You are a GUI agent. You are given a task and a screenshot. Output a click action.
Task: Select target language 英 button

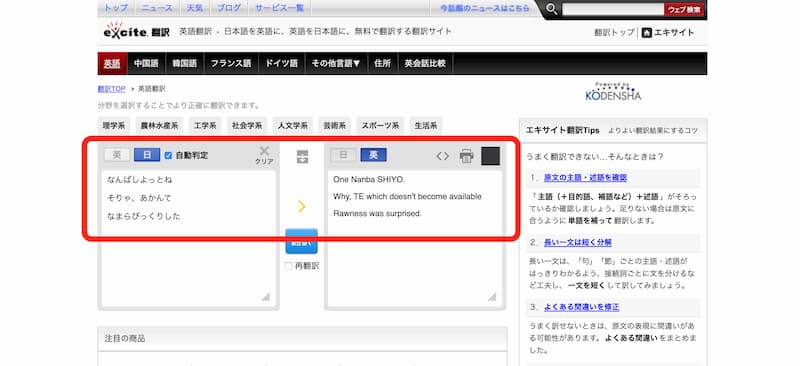[373, 155]
